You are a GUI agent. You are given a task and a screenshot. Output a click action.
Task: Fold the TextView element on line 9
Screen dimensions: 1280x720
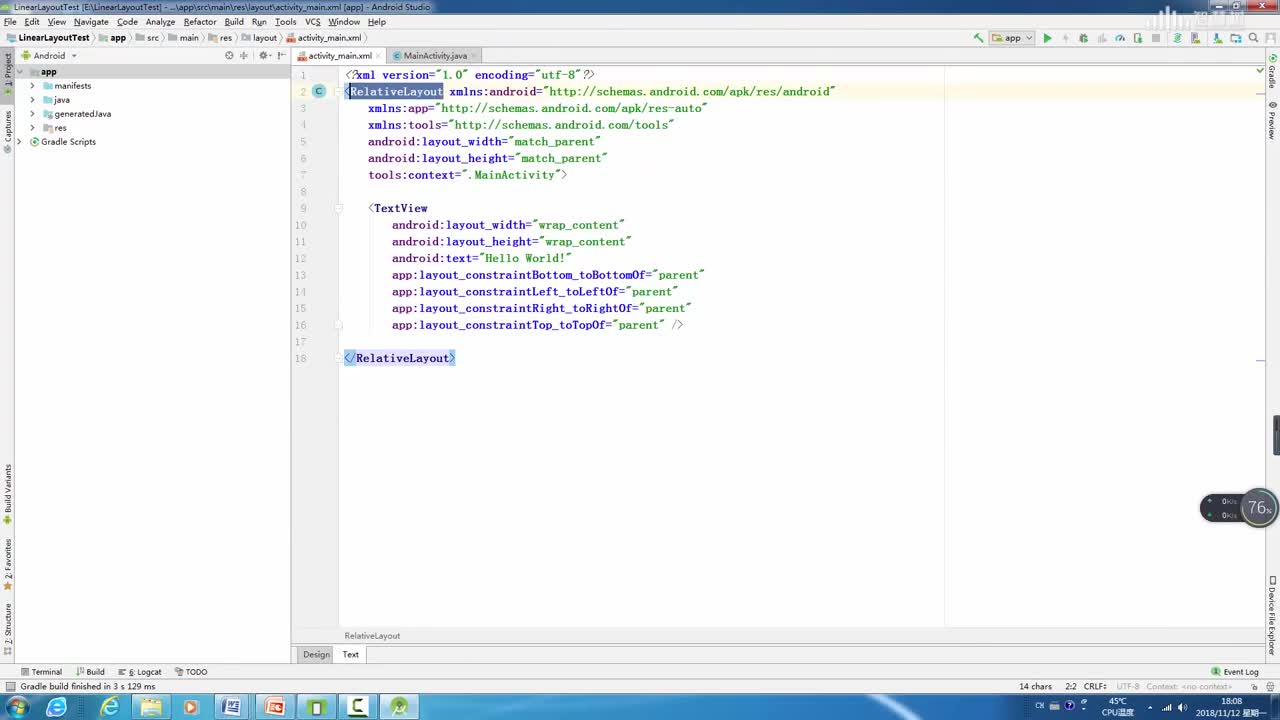pyautogui.click(x=339, y=208)
